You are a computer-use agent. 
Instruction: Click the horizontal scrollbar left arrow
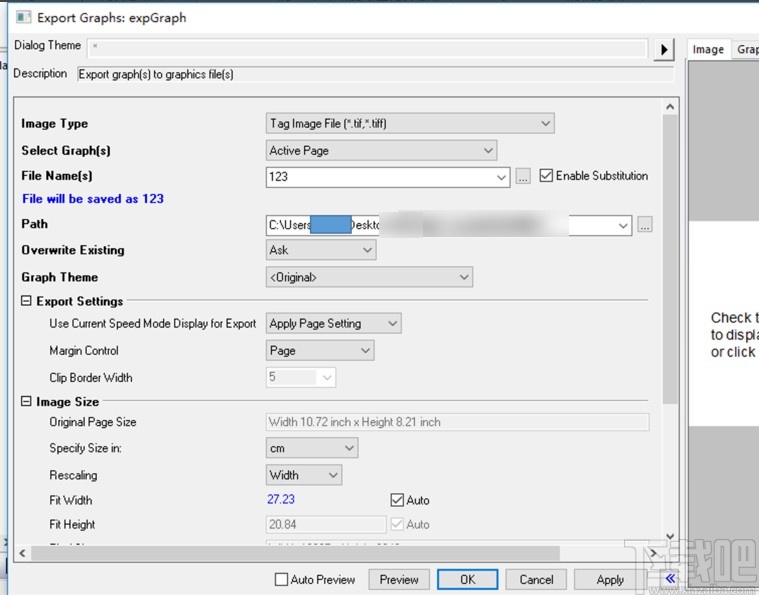click(x=22, y=553)
